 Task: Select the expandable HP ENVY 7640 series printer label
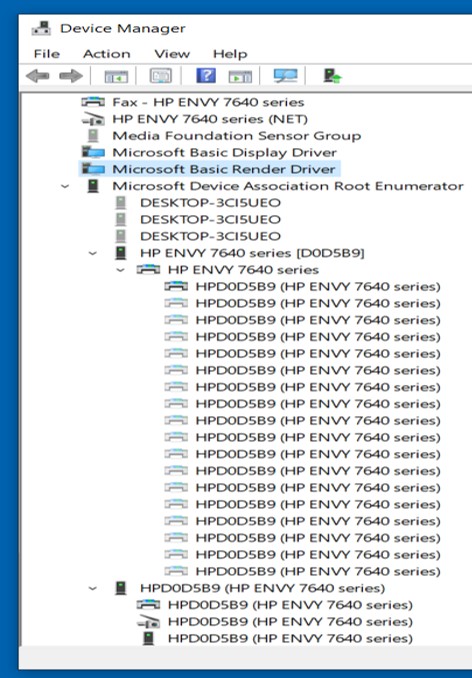(x=243, y=270)
